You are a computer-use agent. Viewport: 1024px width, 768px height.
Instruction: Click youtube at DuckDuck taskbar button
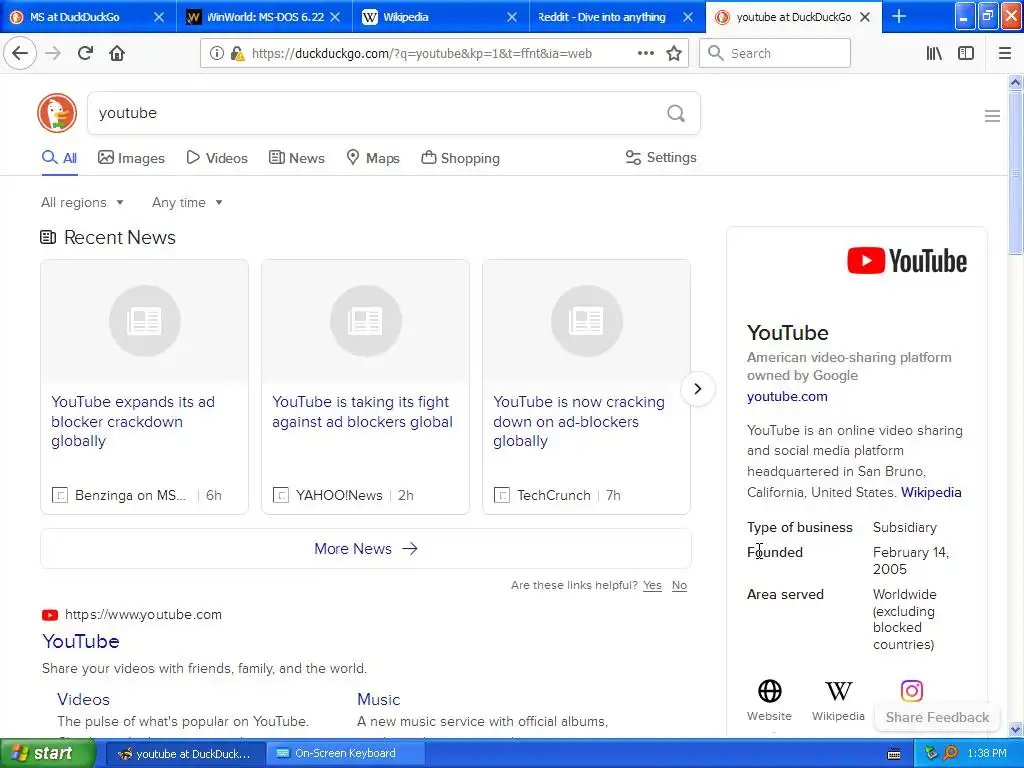185,754
